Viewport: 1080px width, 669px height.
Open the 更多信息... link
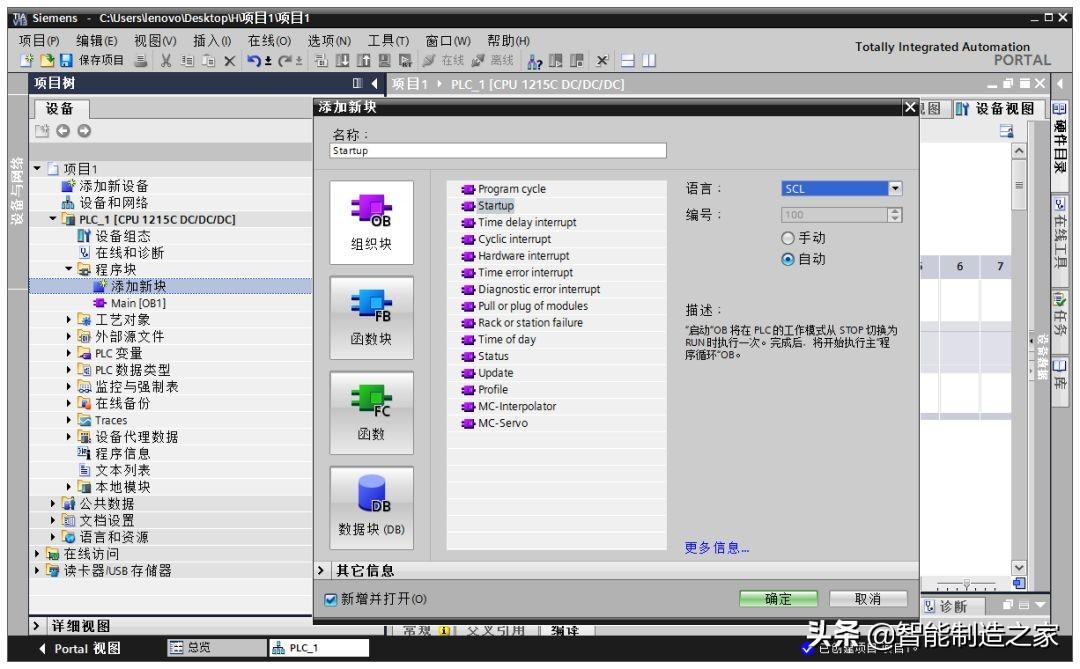(716, 548)
